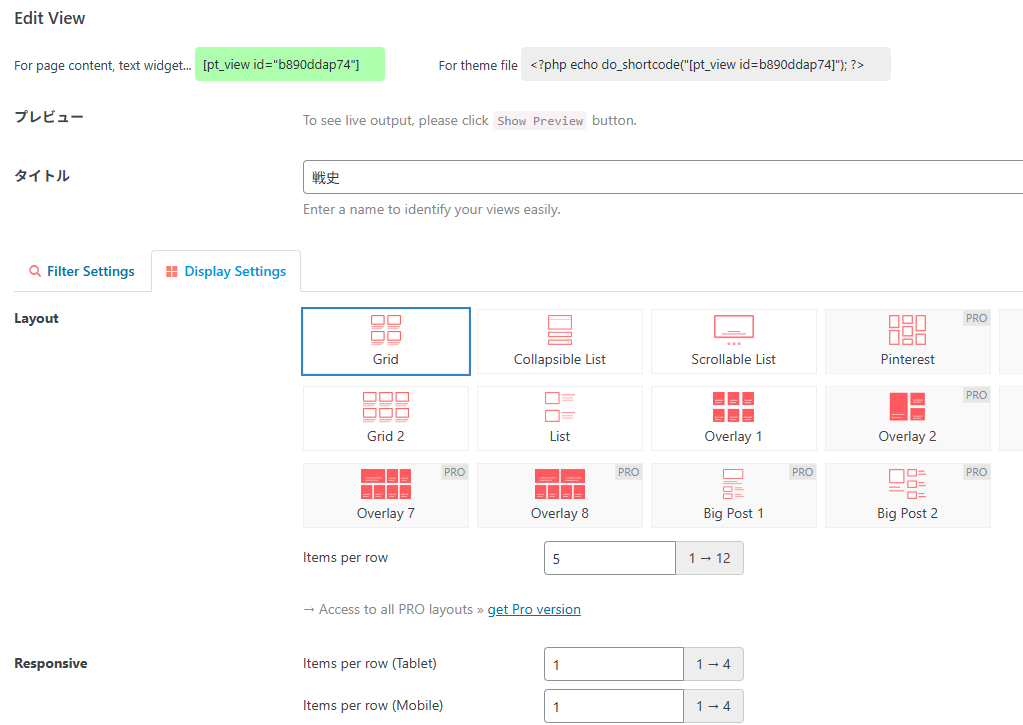
Task: Choose the Collapsible List layout
Action: point(560,341)
